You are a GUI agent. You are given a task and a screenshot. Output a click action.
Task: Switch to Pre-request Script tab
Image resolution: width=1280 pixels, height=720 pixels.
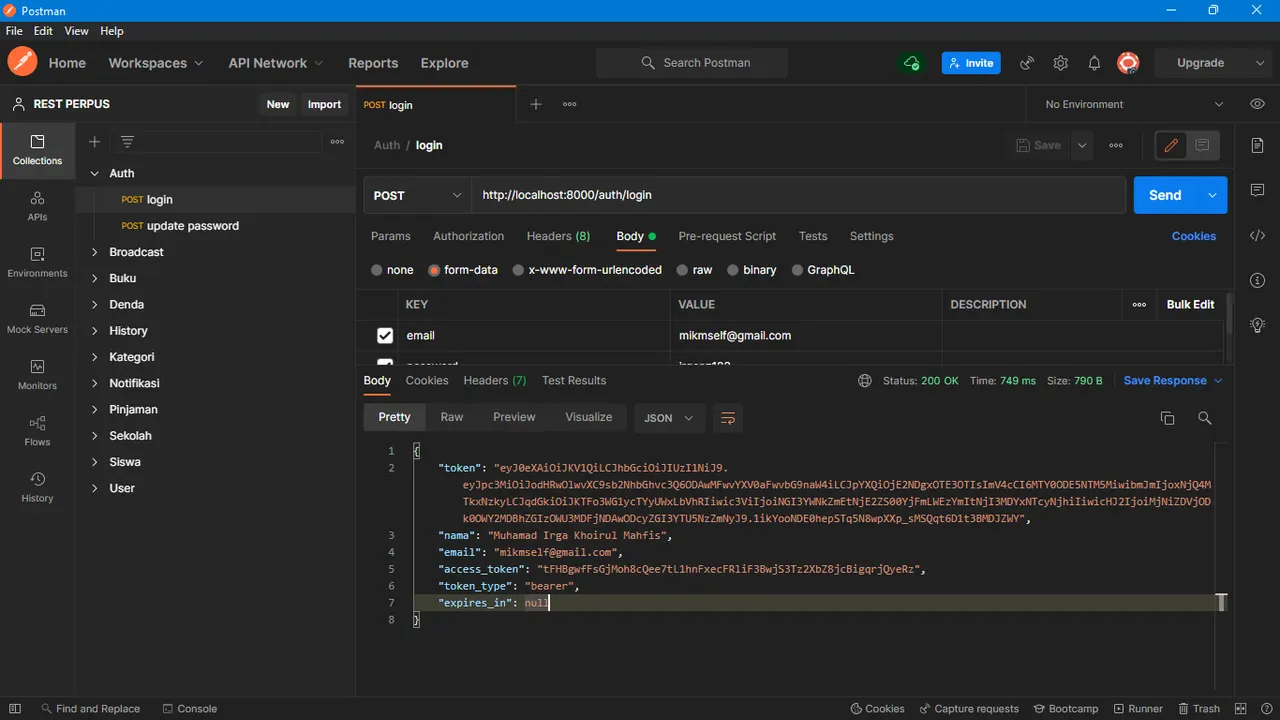point(727,237)
